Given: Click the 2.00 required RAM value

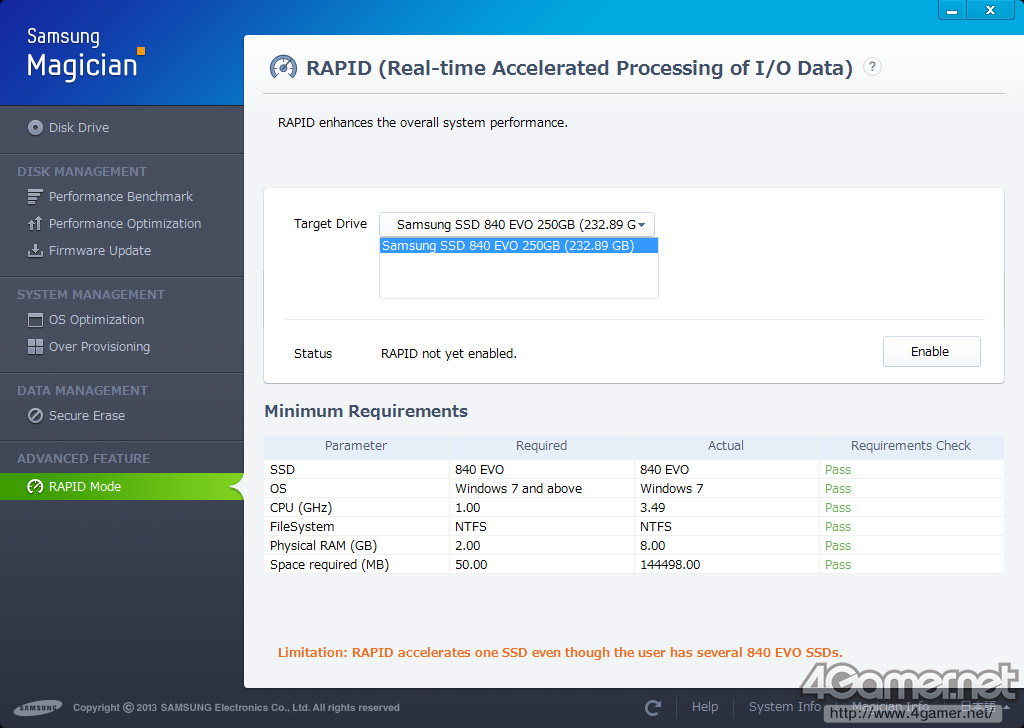Looking at the screenshot, I should coord(468,545).
